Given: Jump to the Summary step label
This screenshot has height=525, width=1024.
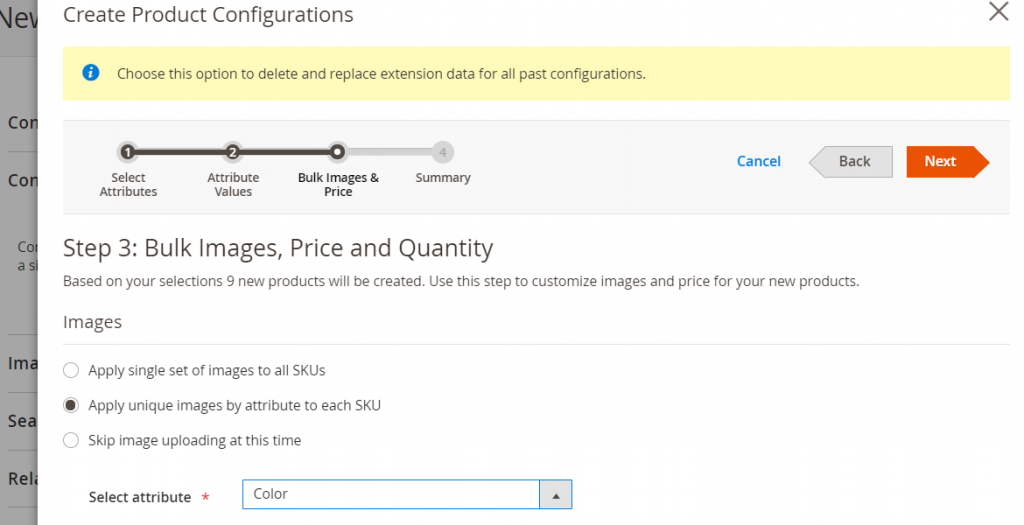Looking at the screenshot, I should pos(443,178).
